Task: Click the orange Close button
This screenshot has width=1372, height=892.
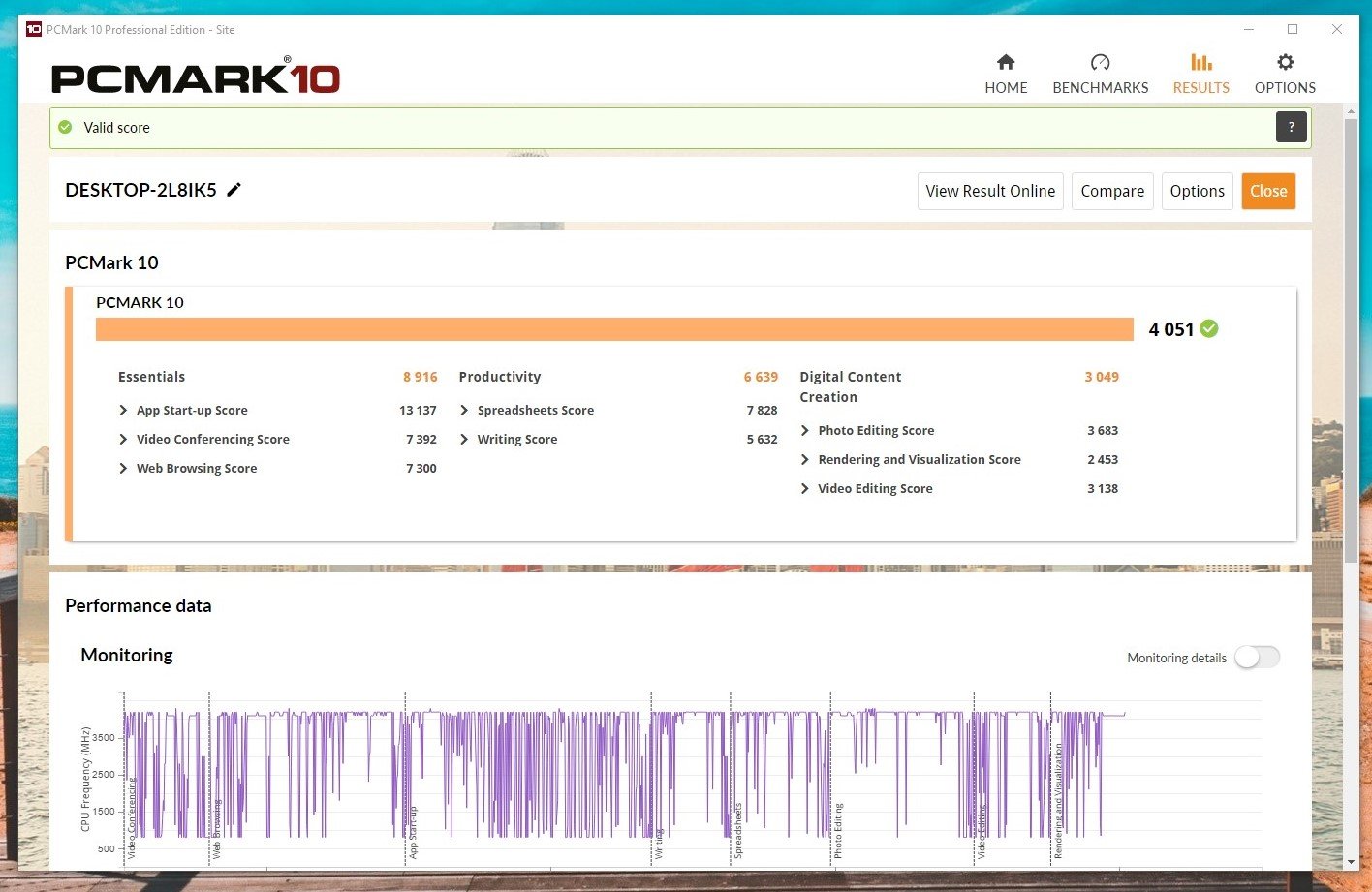Action: point(1268,191)
